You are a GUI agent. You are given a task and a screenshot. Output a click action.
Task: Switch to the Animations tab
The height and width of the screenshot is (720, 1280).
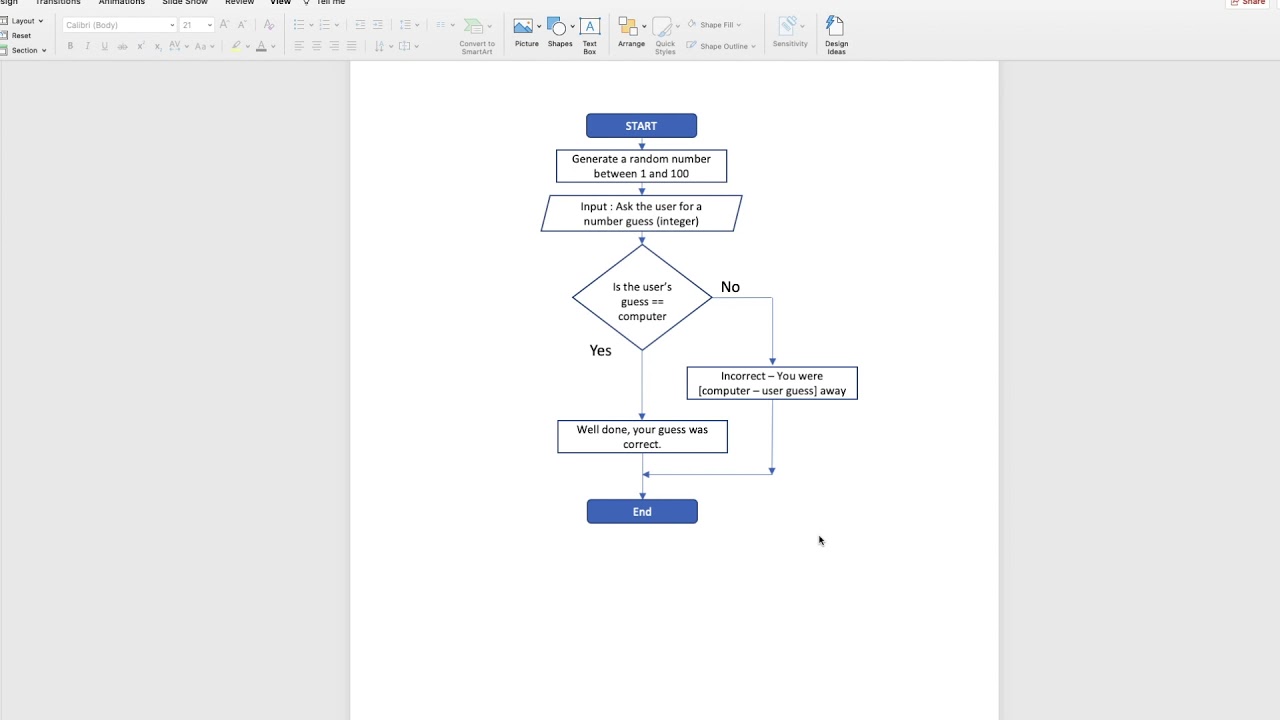coord(122,3)
